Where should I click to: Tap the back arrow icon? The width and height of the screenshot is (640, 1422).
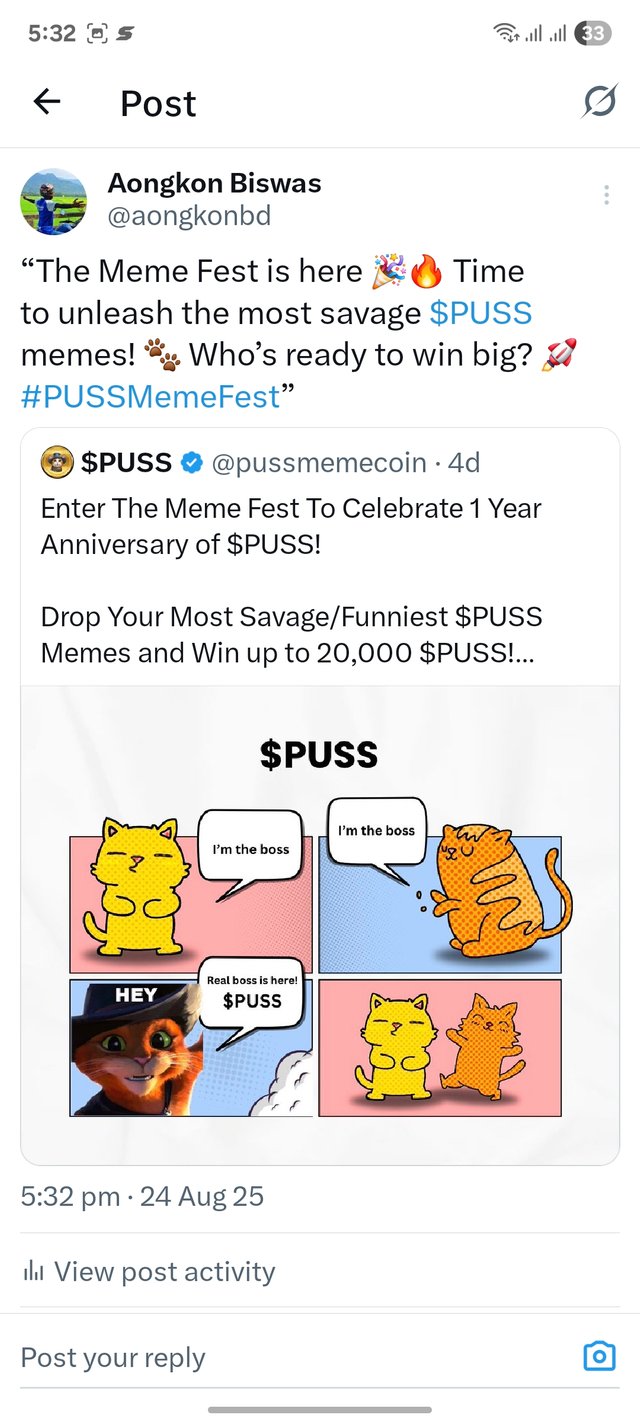[x=47, y=102]
